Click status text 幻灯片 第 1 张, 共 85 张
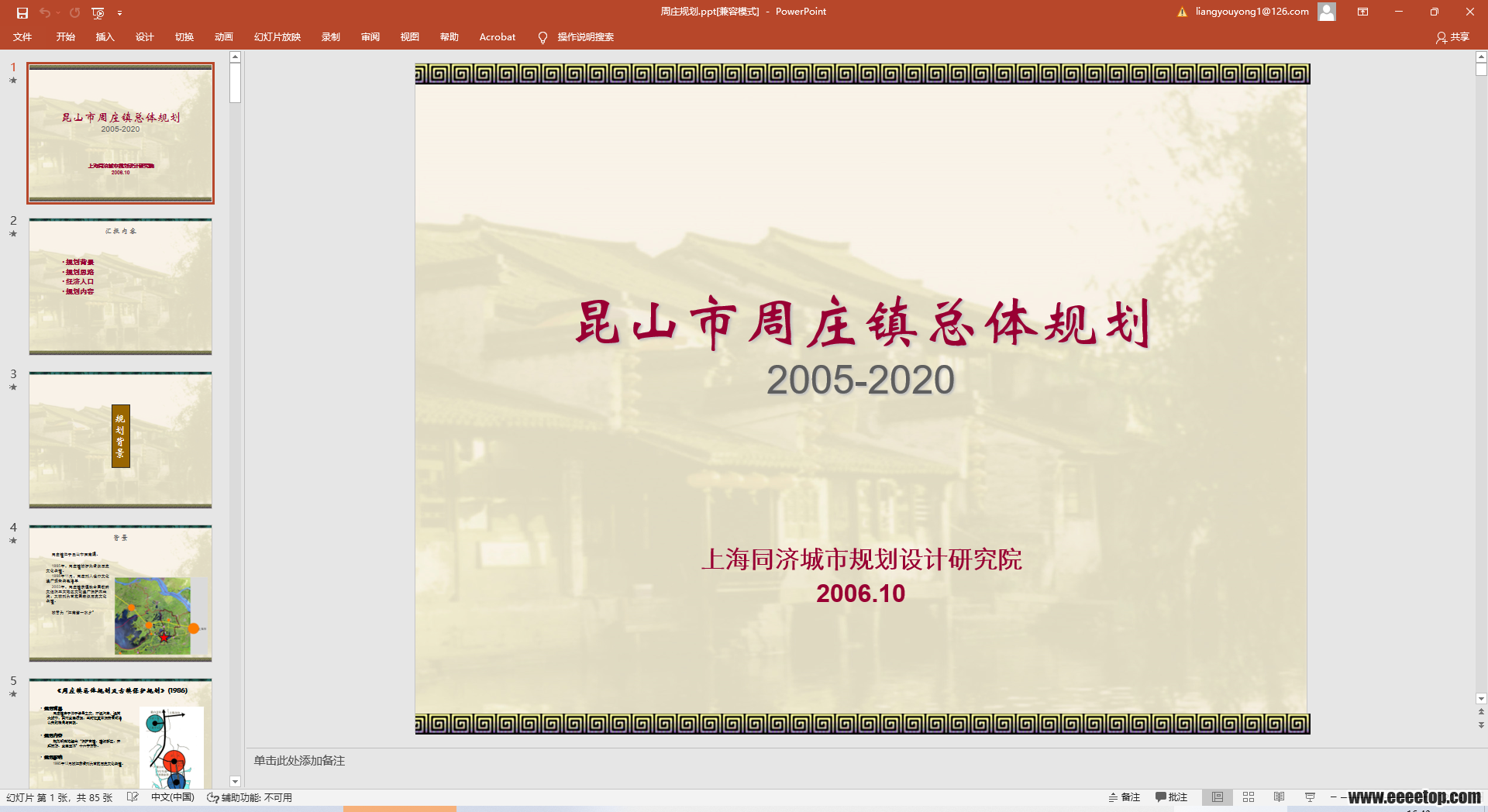 pyautogui.click(x=59, y=797)
